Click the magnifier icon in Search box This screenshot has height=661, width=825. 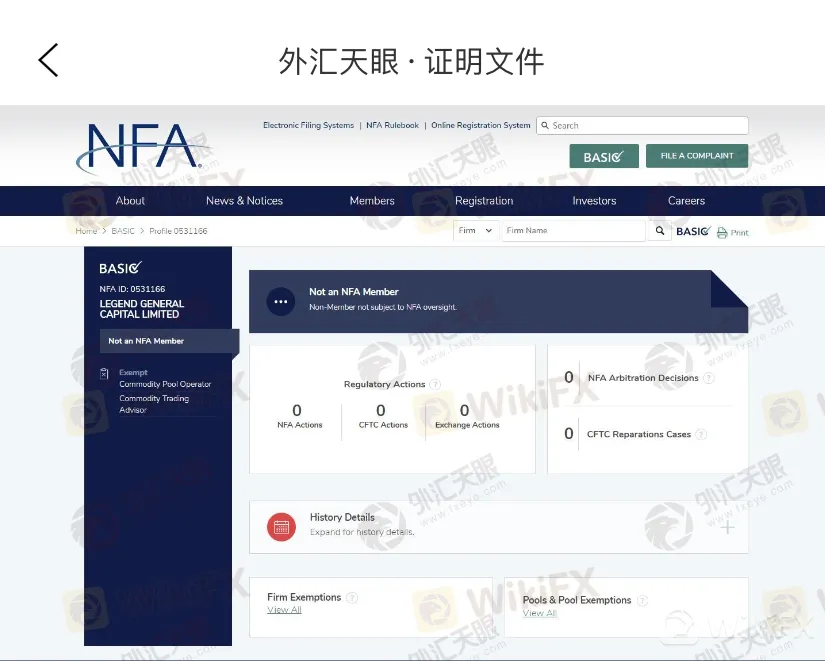545,126
